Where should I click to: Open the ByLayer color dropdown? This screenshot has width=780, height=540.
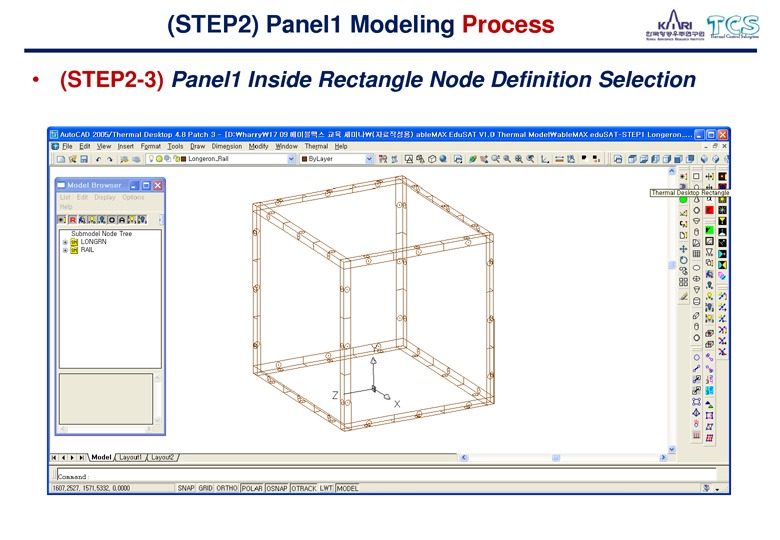(x=369, y=159)
